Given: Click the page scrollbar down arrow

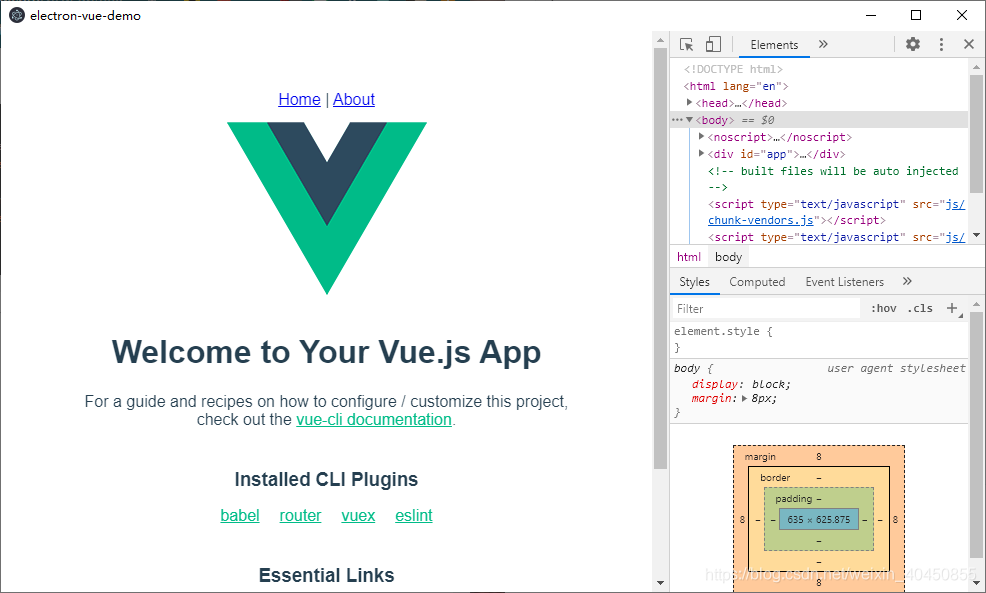Looking at the screenshot, I should point(660,583).
